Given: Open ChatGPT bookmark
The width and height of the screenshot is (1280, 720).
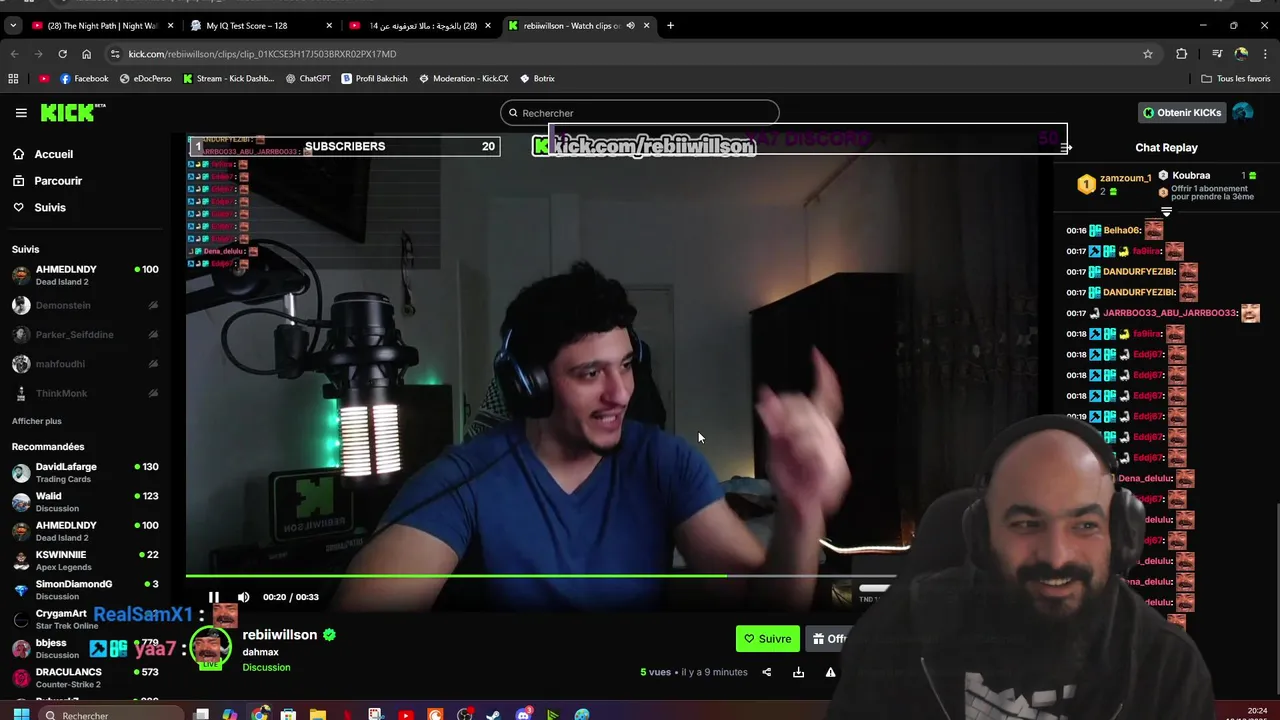Looking at the screenshot, I should 307,78.
